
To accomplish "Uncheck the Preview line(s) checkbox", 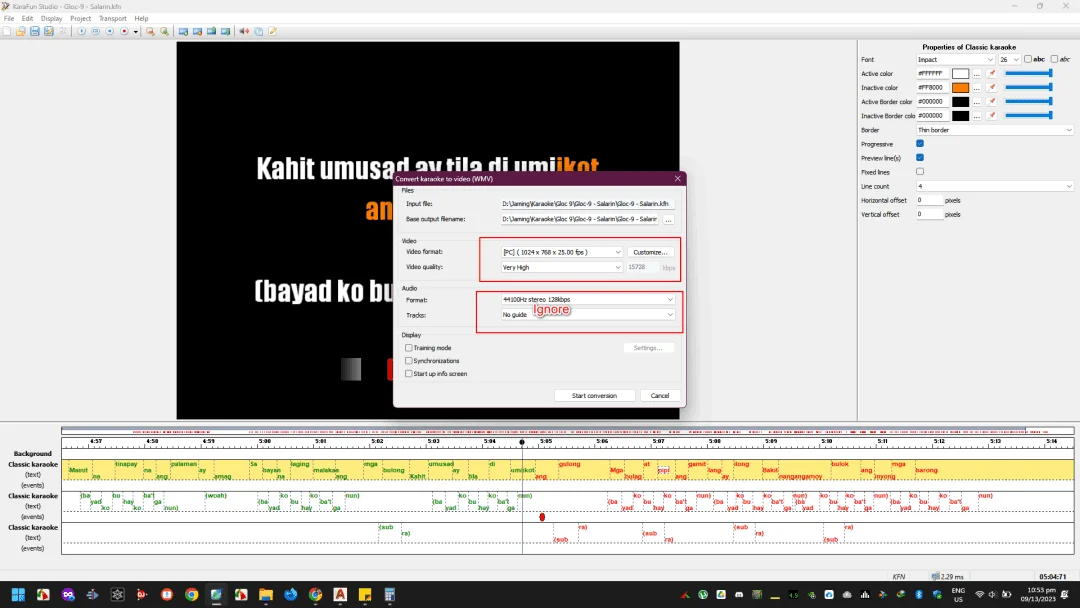I will coord(920,158).
